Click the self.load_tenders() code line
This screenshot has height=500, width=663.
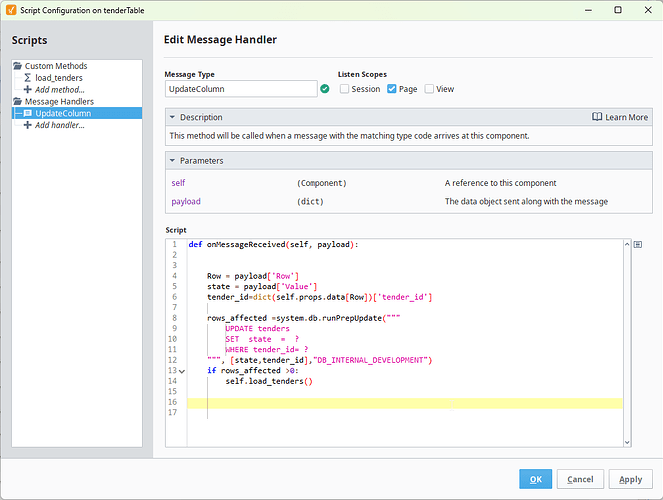pos(269,381)
